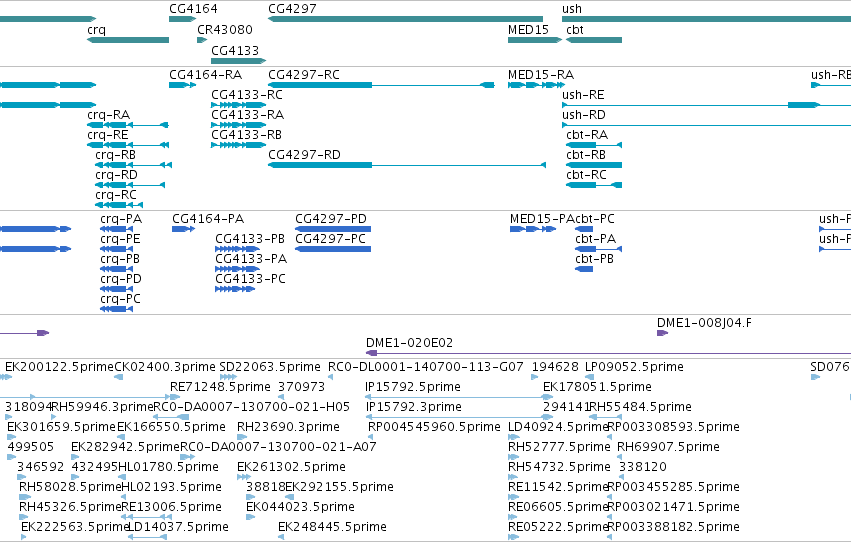Click transcript crq-RB
851x542 pixels.
[115, 155]
